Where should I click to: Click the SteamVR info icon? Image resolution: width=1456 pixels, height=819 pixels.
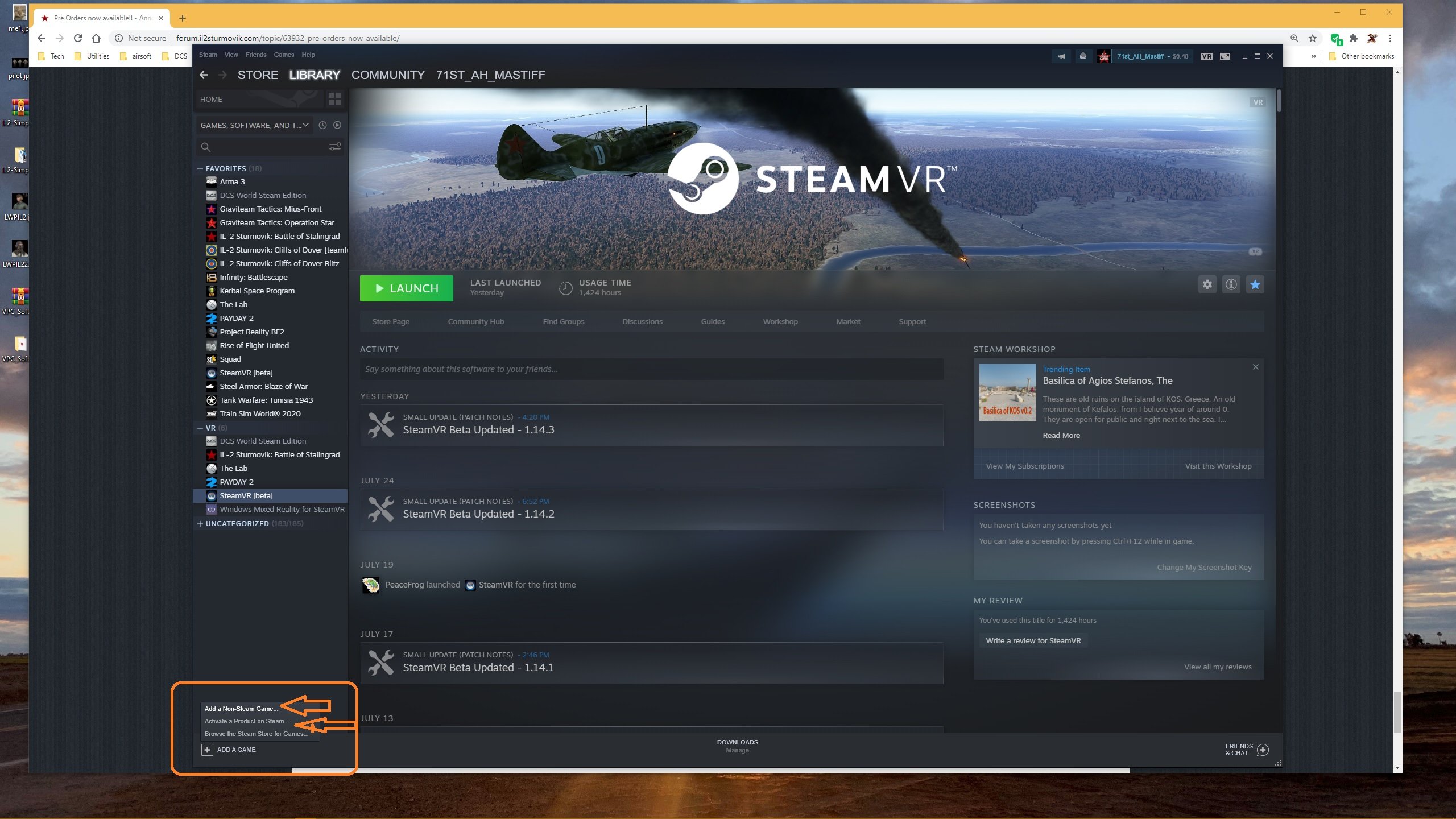[1231, 284]
